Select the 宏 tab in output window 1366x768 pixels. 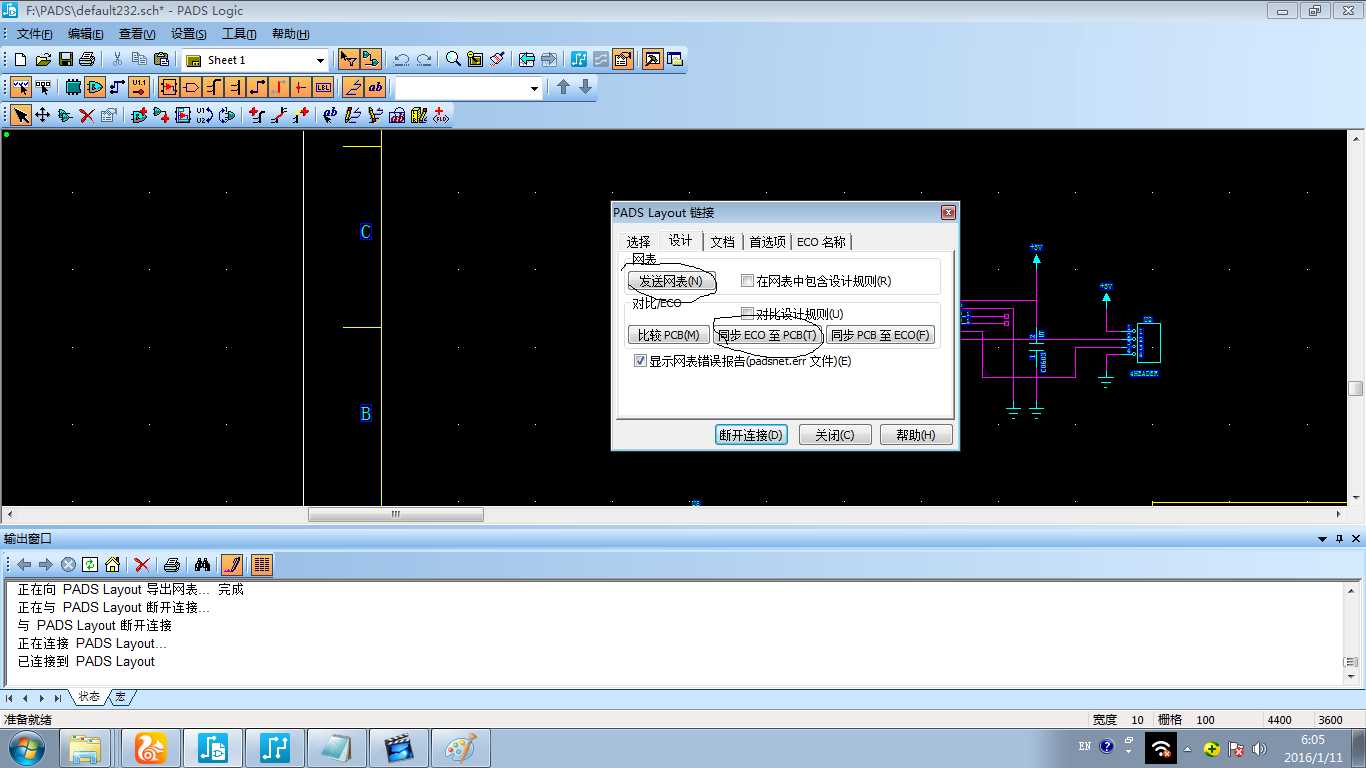[121, 697]
